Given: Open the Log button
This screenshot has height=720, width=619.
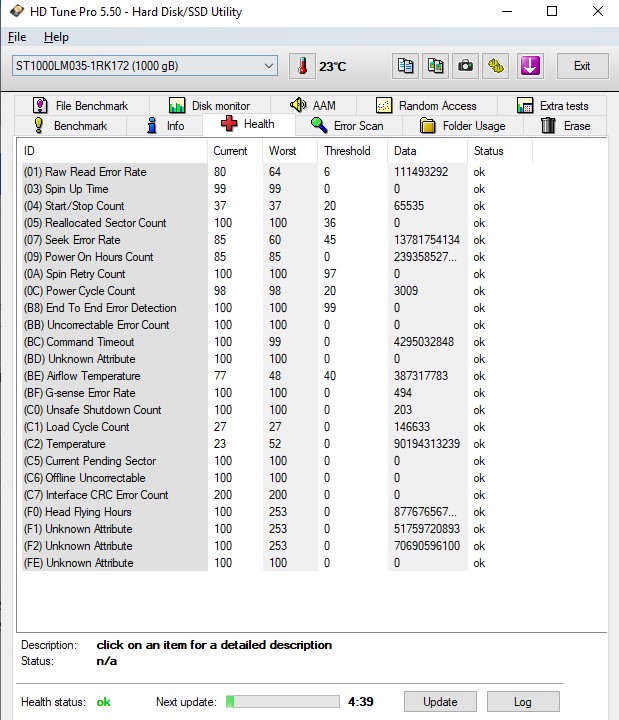Looking at the screenshot, I should point(523,702).
